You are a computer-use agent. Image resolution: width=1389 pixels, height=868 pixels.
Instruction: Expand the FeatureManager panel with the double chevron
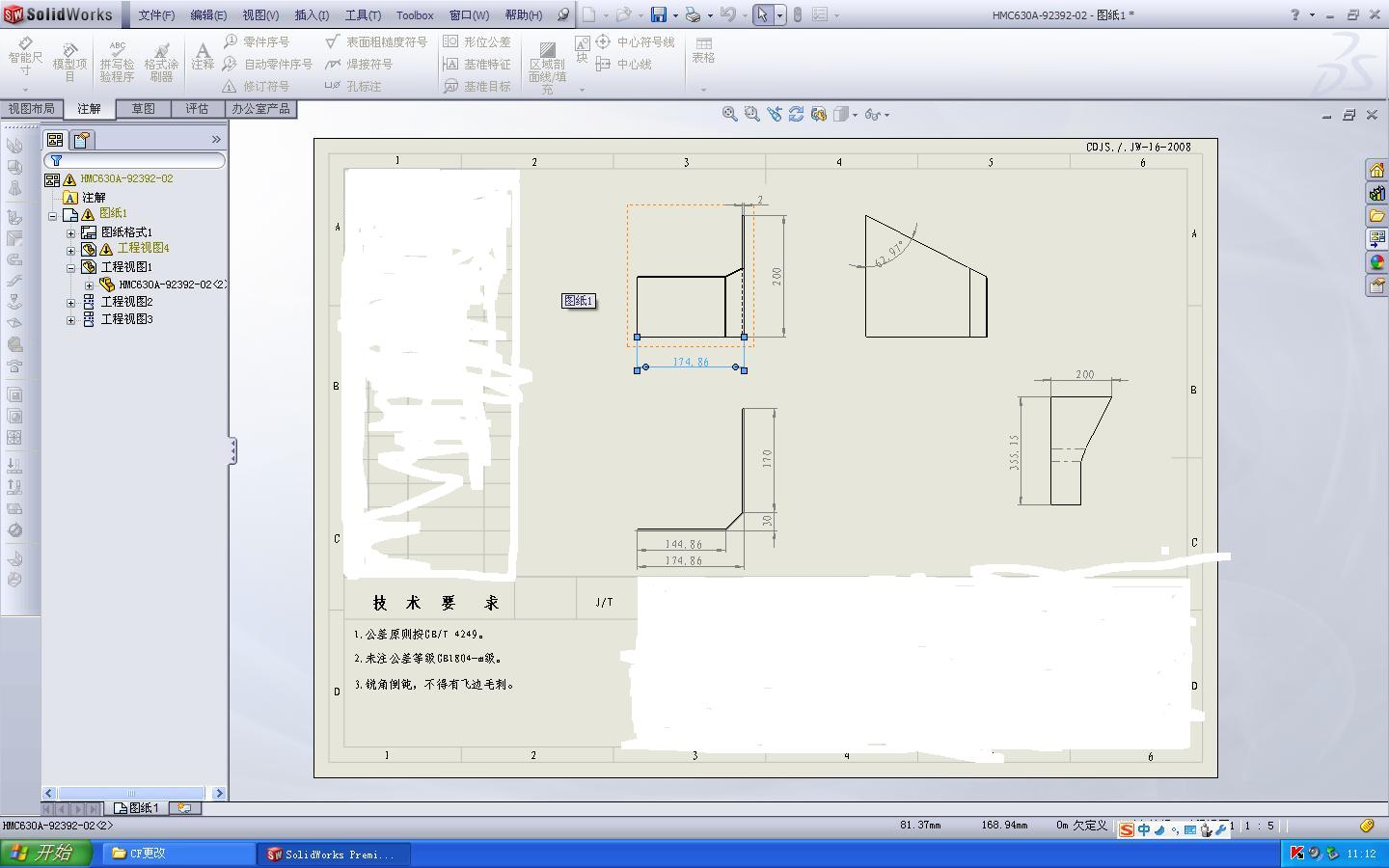pos(216,140)
